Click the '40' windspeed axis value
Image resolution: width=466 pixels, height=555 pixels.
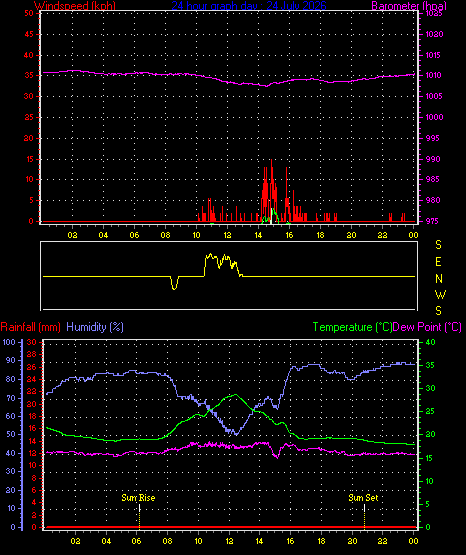pyautogui.click(x=29, y=55)
